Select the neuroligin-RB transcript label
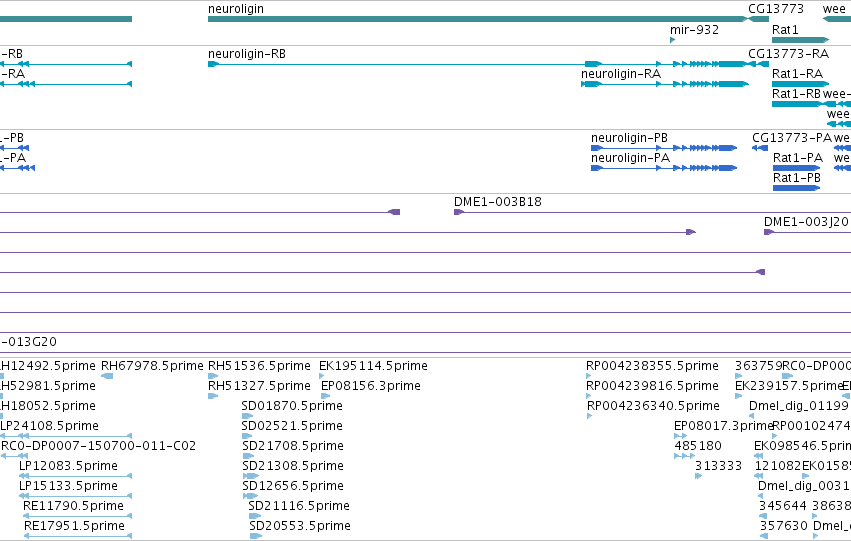This screenshot has width=851, height=541. point(246,54)
